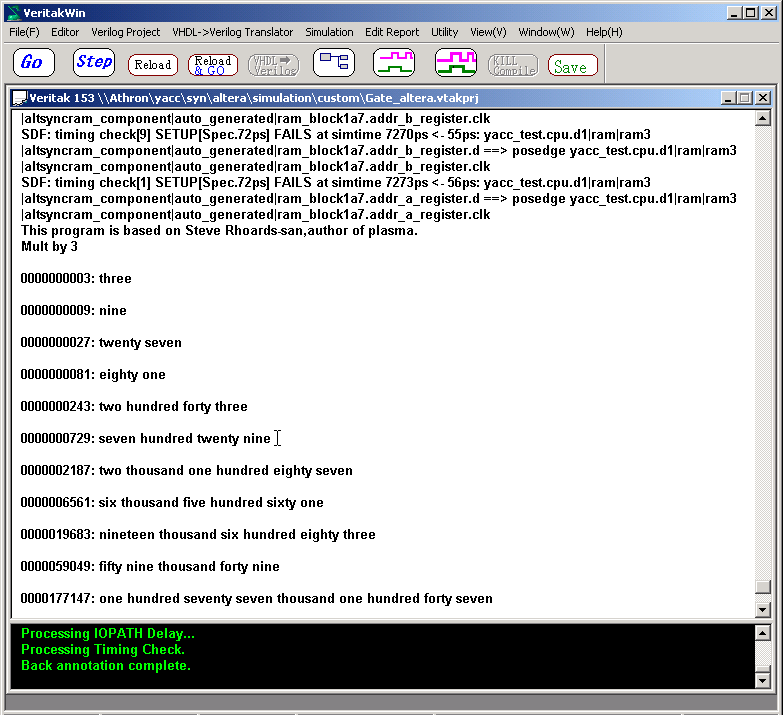This screenshot has width=783, height=715.
Task: Click scroll down arrow in black log console
Action: click(x=763, y=681)
